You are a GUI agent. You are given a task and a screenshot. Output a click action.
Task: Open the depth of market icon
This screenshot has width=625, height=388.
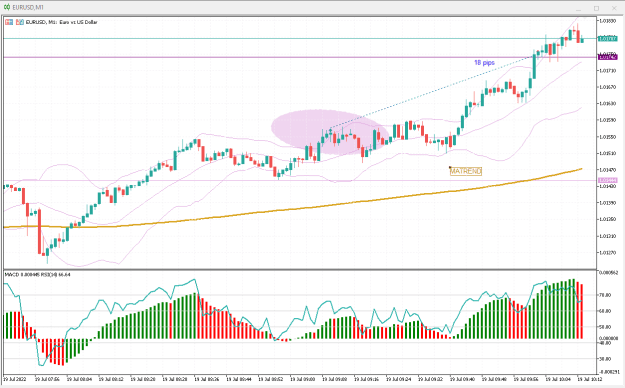pos(20,22)
